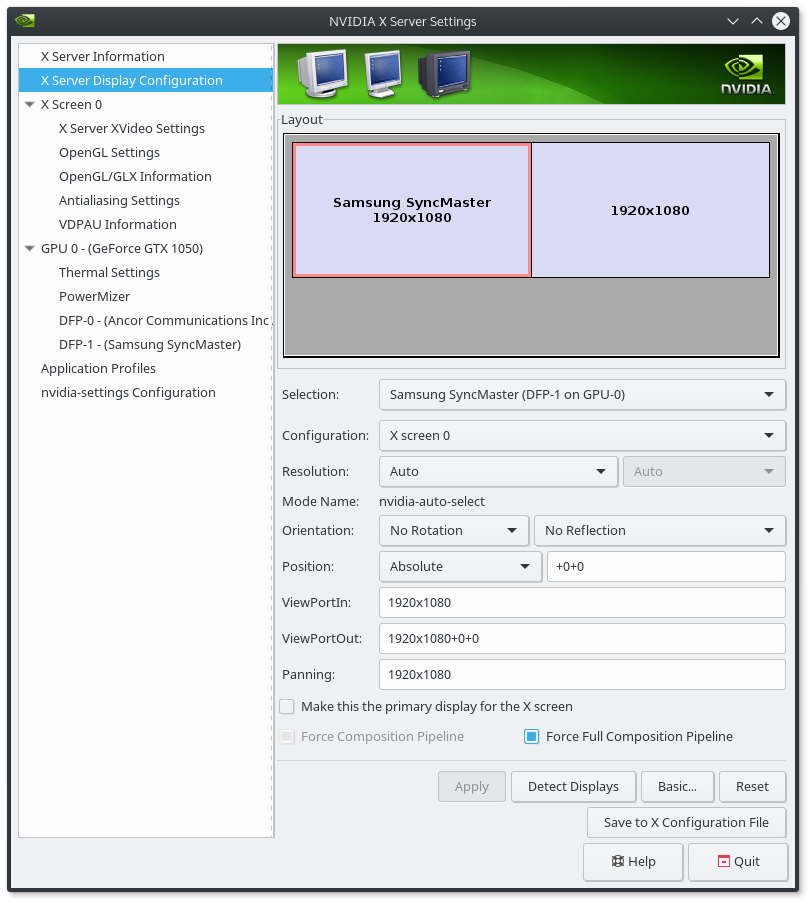Collapse the GPU 0 GeForce GTX 1050 node
Screen dimensions: 812x905
(x=29, y=249)
